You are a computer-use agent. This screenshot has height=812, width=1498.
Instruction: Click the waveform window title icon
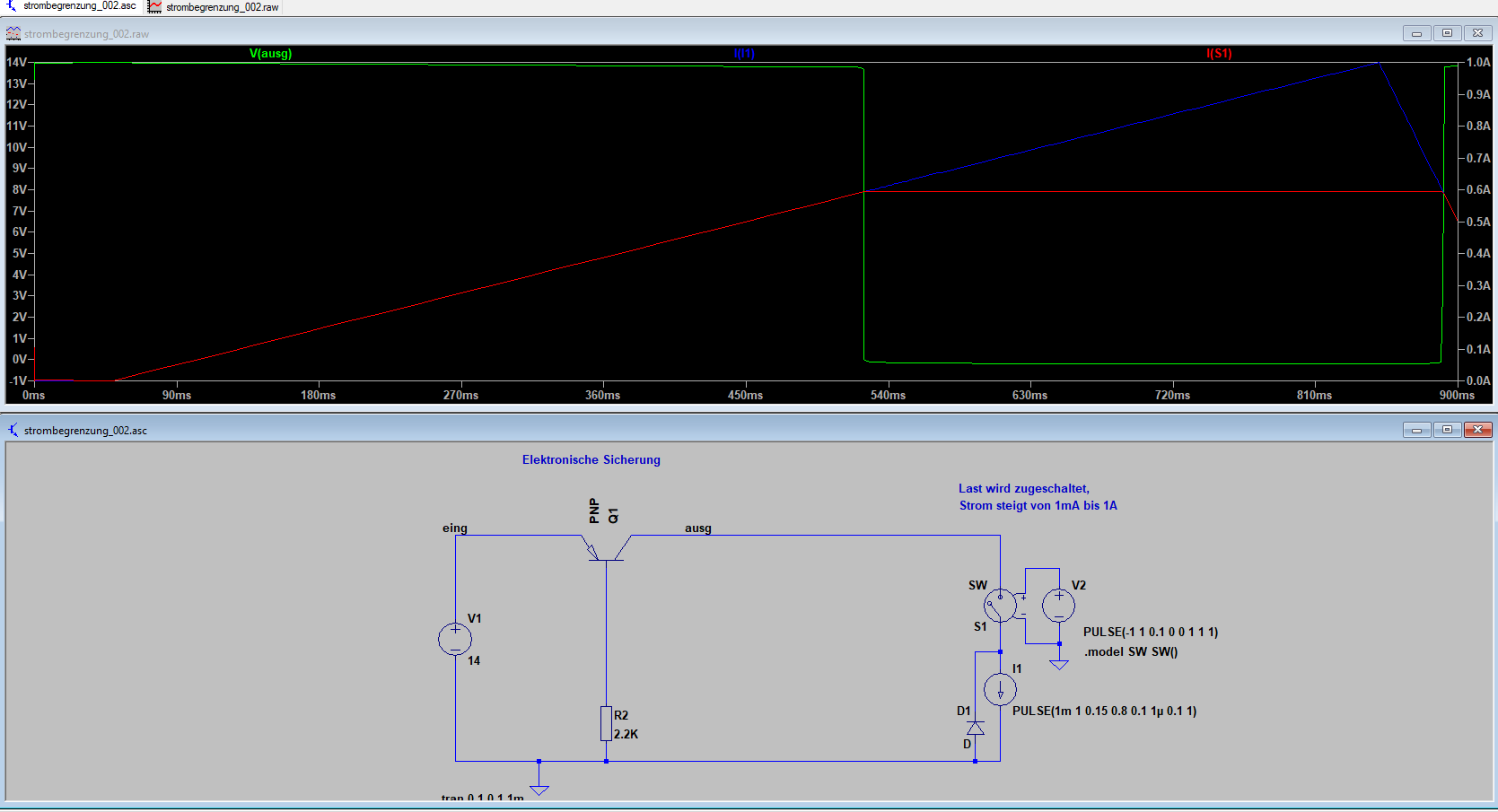click(13, 34)
